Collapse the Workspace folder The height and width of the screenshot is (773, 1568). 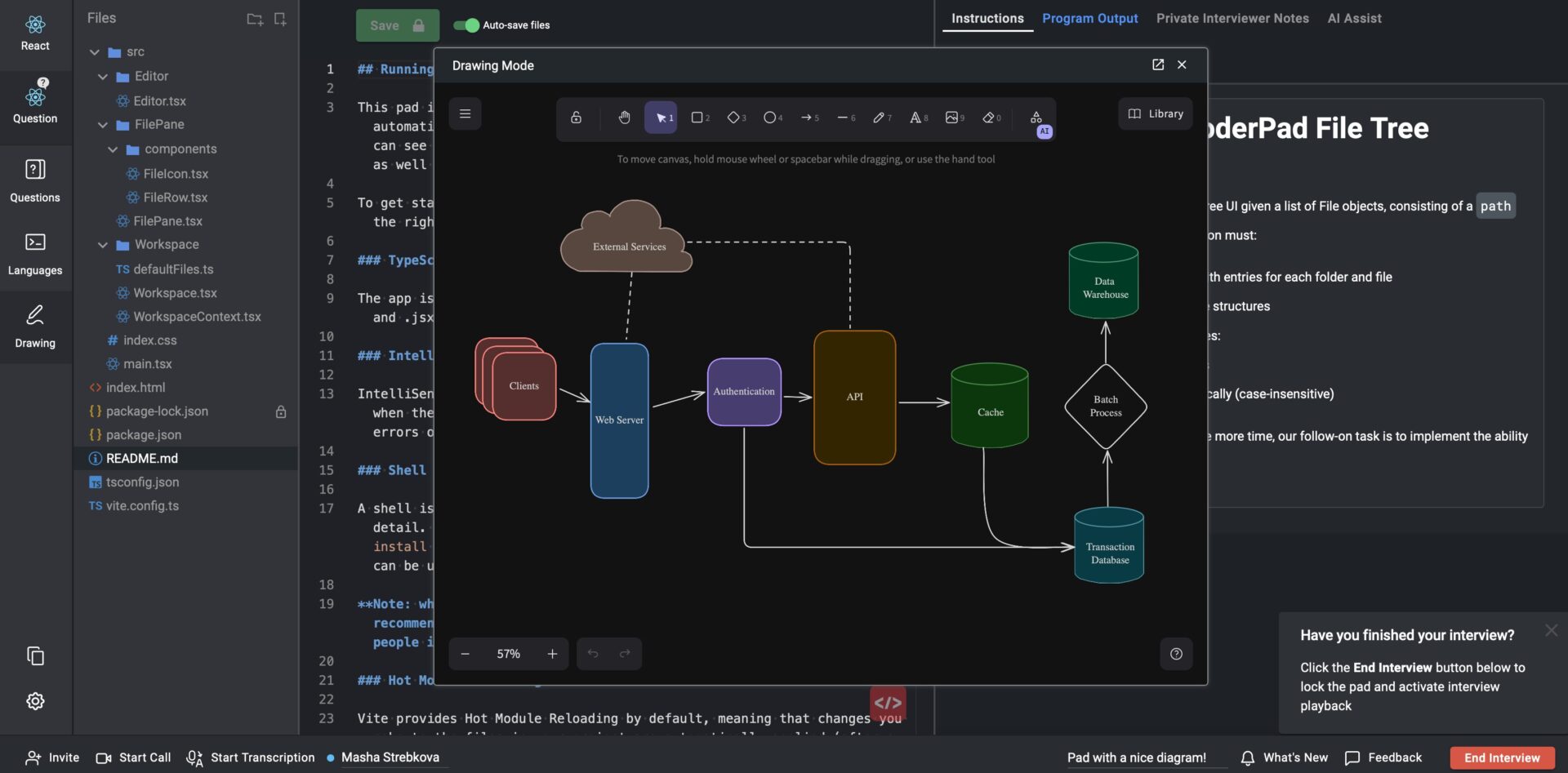point(103,245)
